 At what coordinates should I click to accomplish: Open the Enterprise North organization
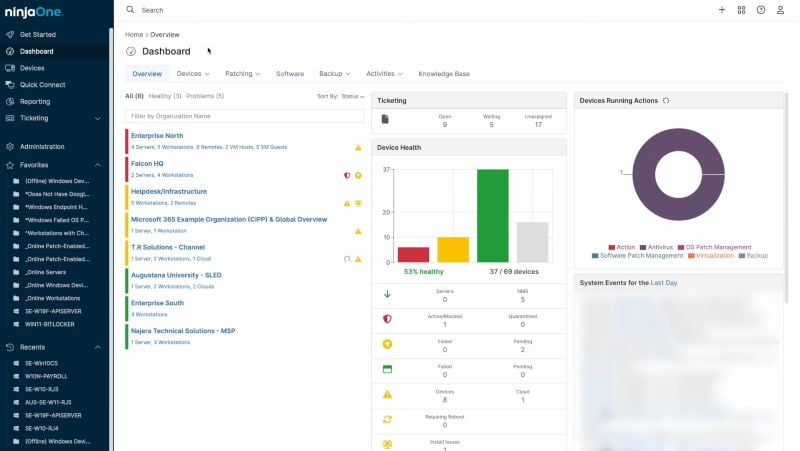pyautogui.click(x=157, y=136)
